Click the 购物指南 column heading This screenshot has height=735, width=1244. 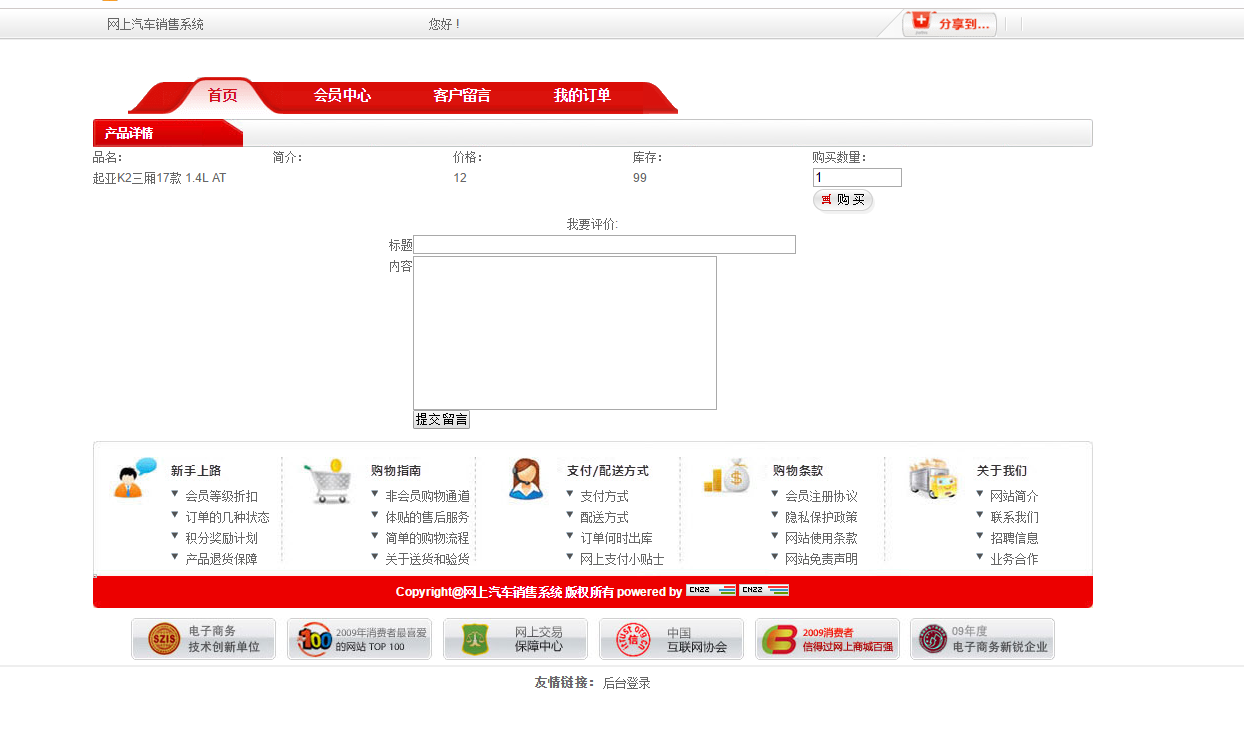(396, 470)
